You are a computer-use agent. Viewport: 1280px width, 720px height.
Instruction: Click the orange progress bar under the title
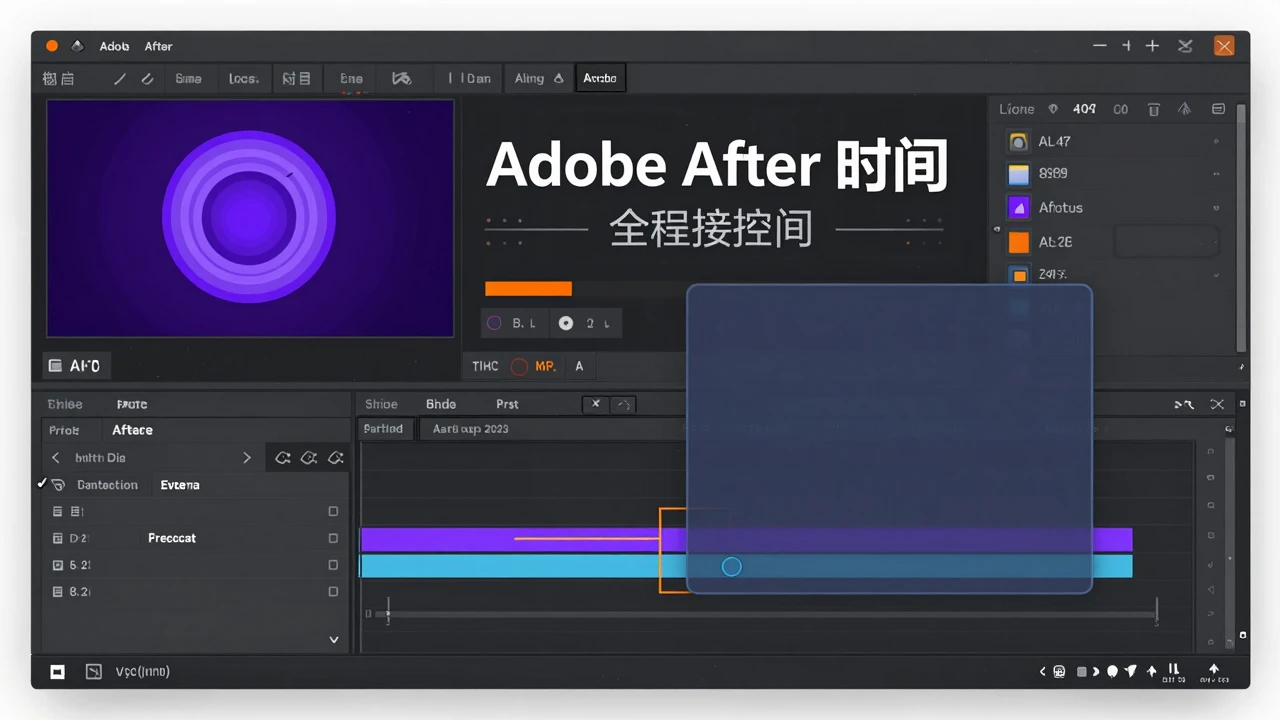click(528, 289)
